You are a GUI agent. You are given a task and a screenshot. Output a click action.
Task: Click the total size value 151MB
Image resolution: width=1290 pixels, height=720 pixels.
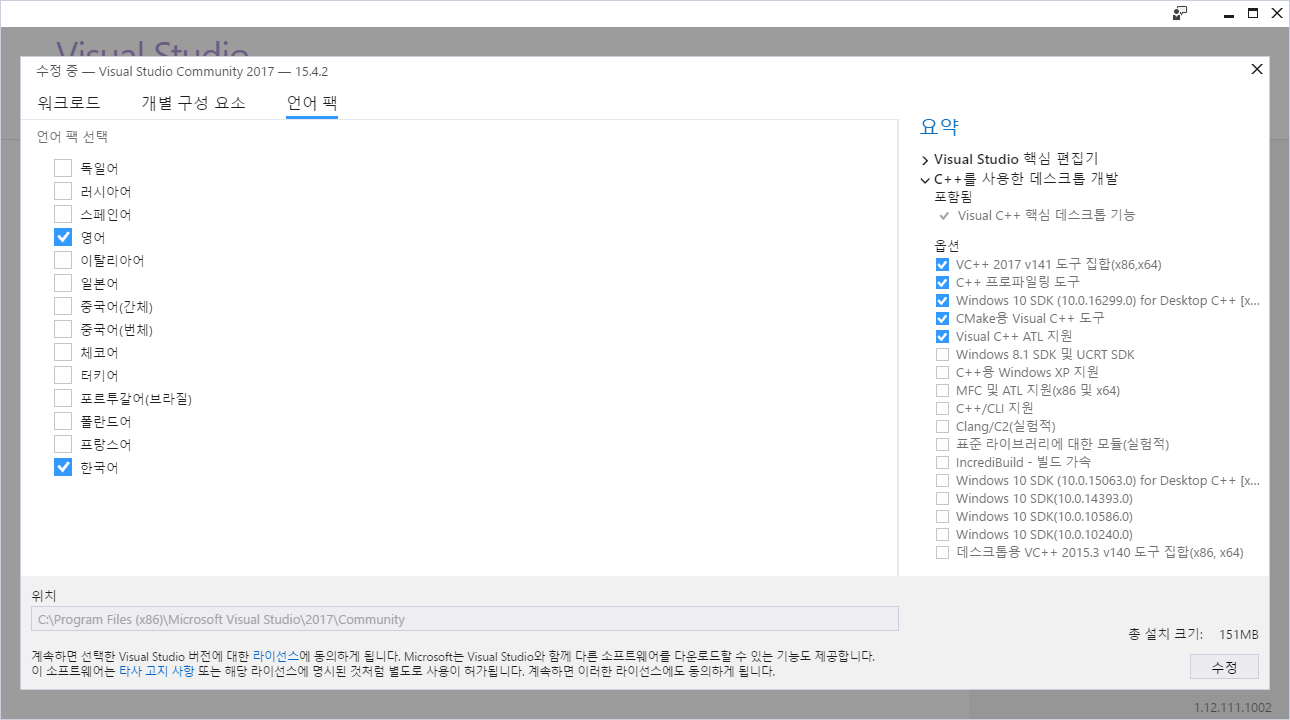pyautogui.click(x=1238, y=635)
